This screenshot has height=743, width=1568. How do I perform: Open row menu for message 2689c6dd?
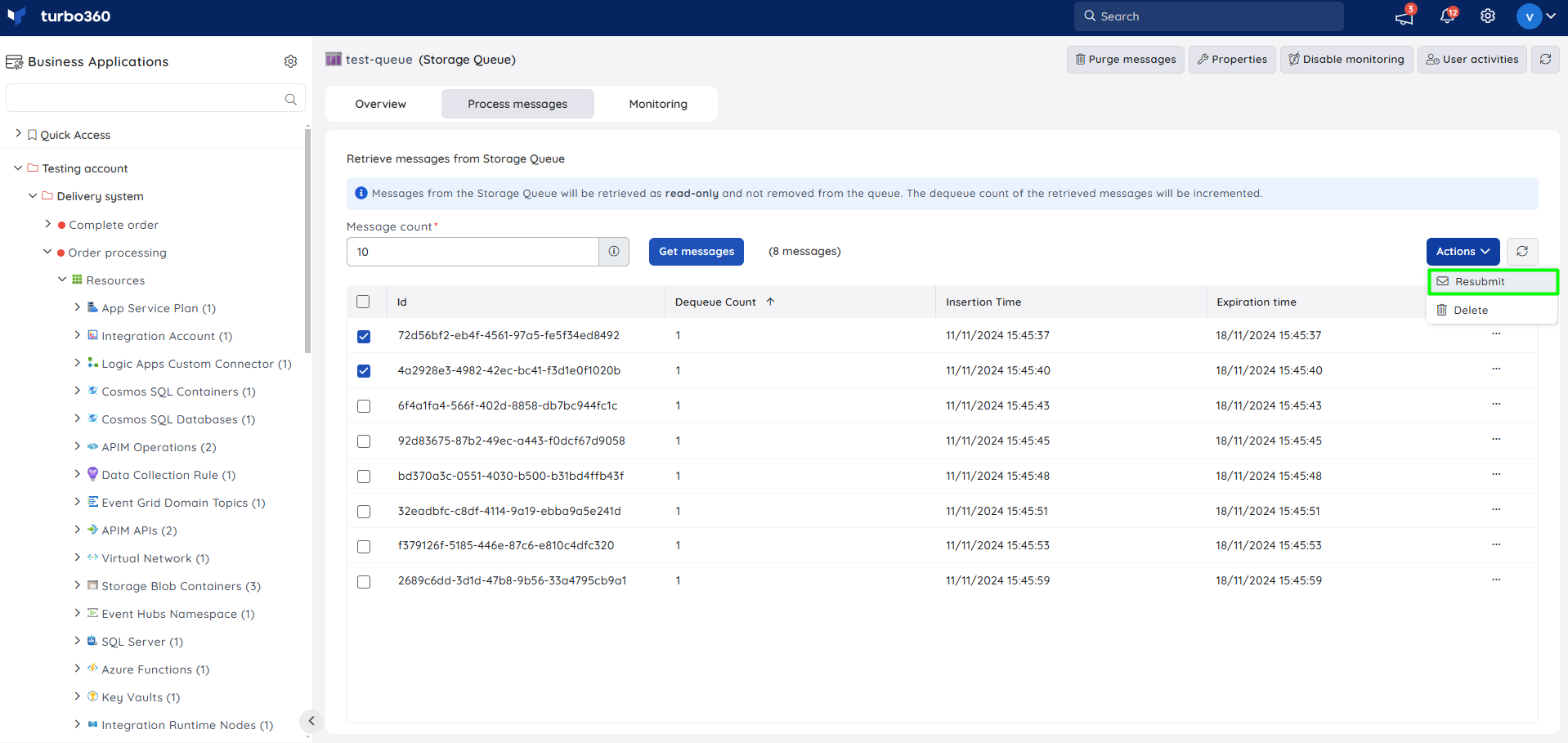[1496, 580]
